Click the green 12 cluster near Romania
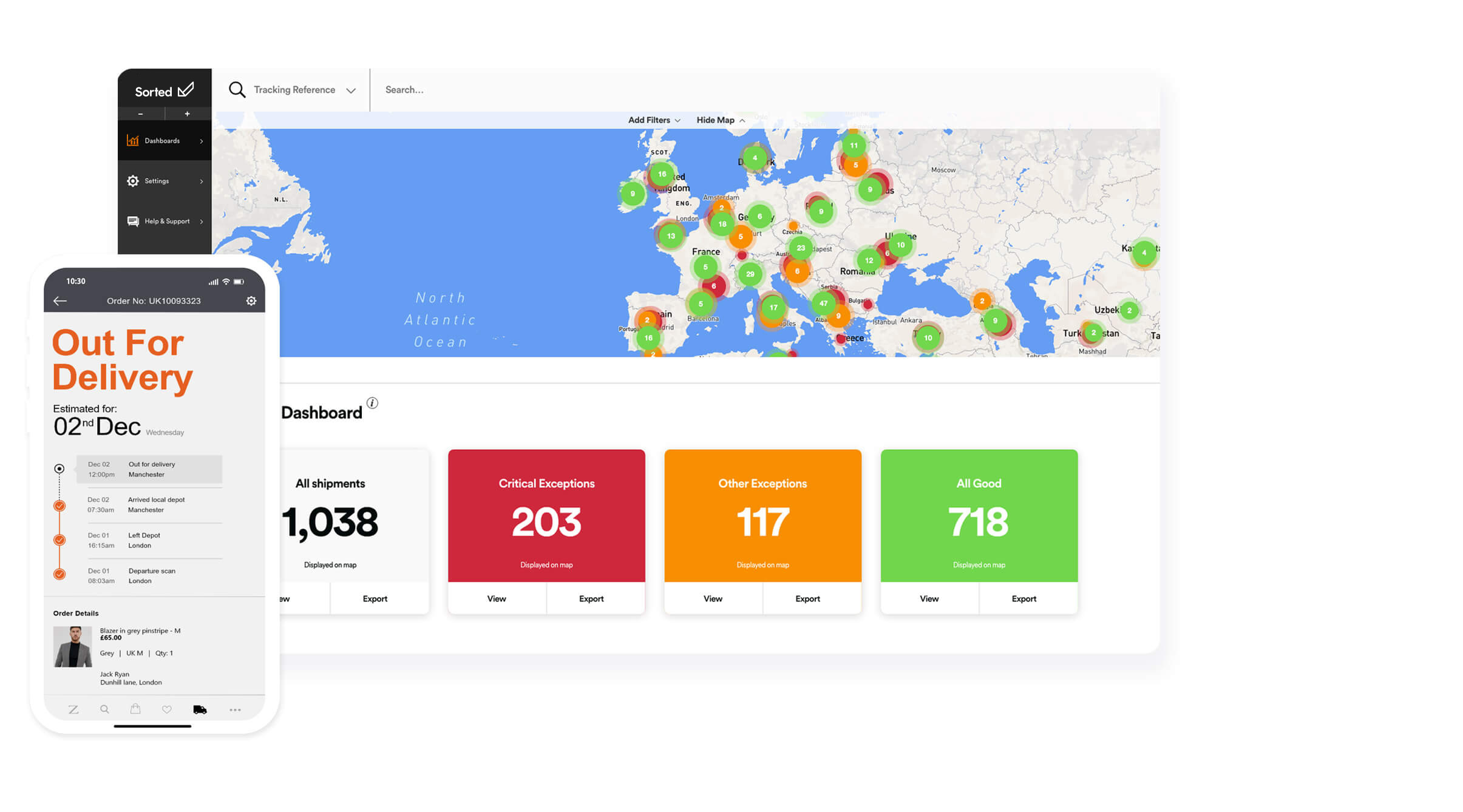 pos(869,260)
